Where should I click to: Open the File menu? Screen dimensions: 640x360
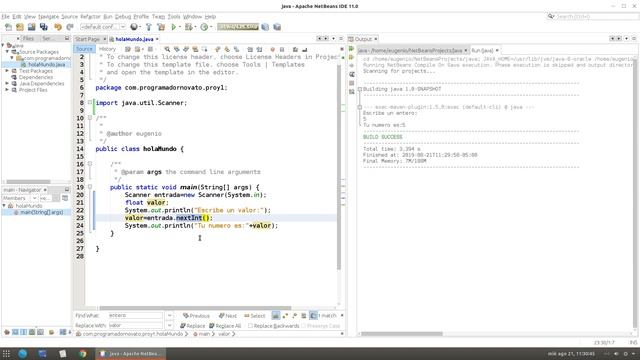coord(5,17)
